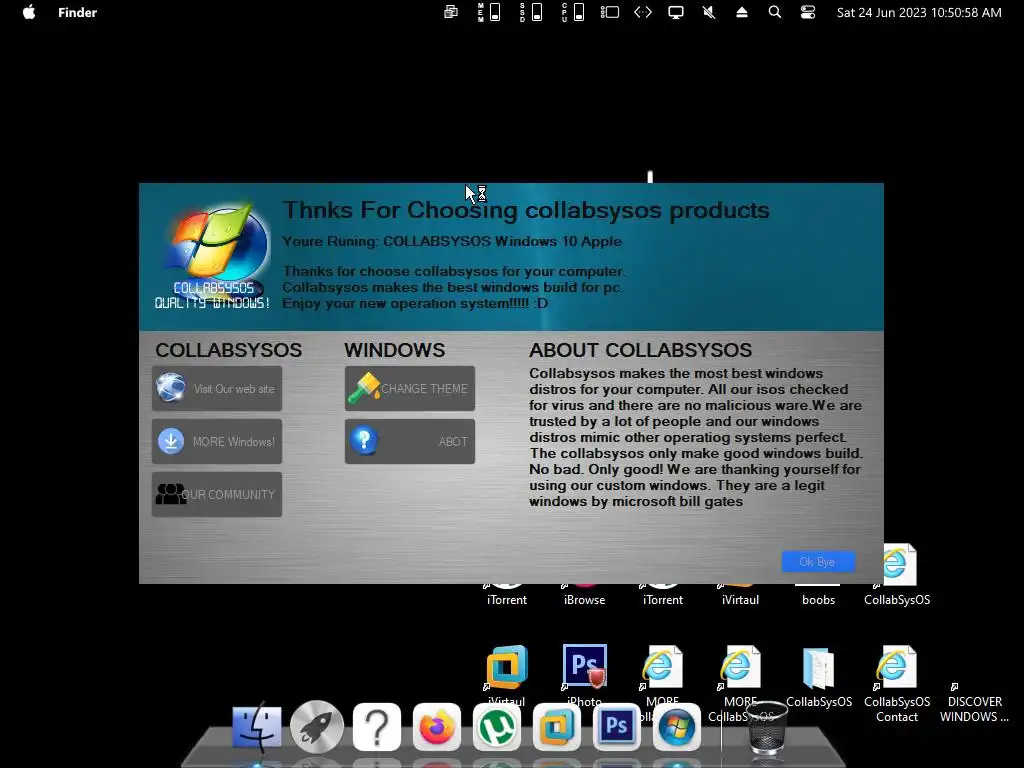
Task: Open the Trash can in the dock
Action: click(765, 728)
